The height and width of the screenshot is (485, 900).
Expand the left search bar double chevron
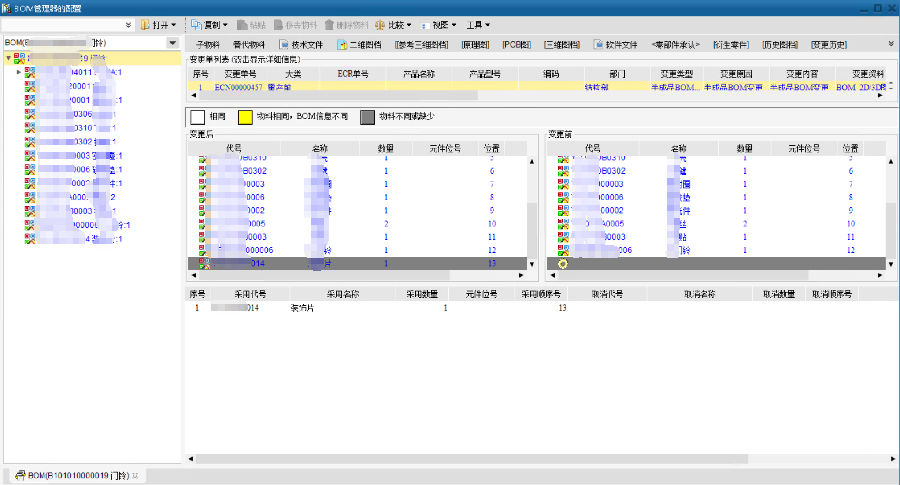128,25
